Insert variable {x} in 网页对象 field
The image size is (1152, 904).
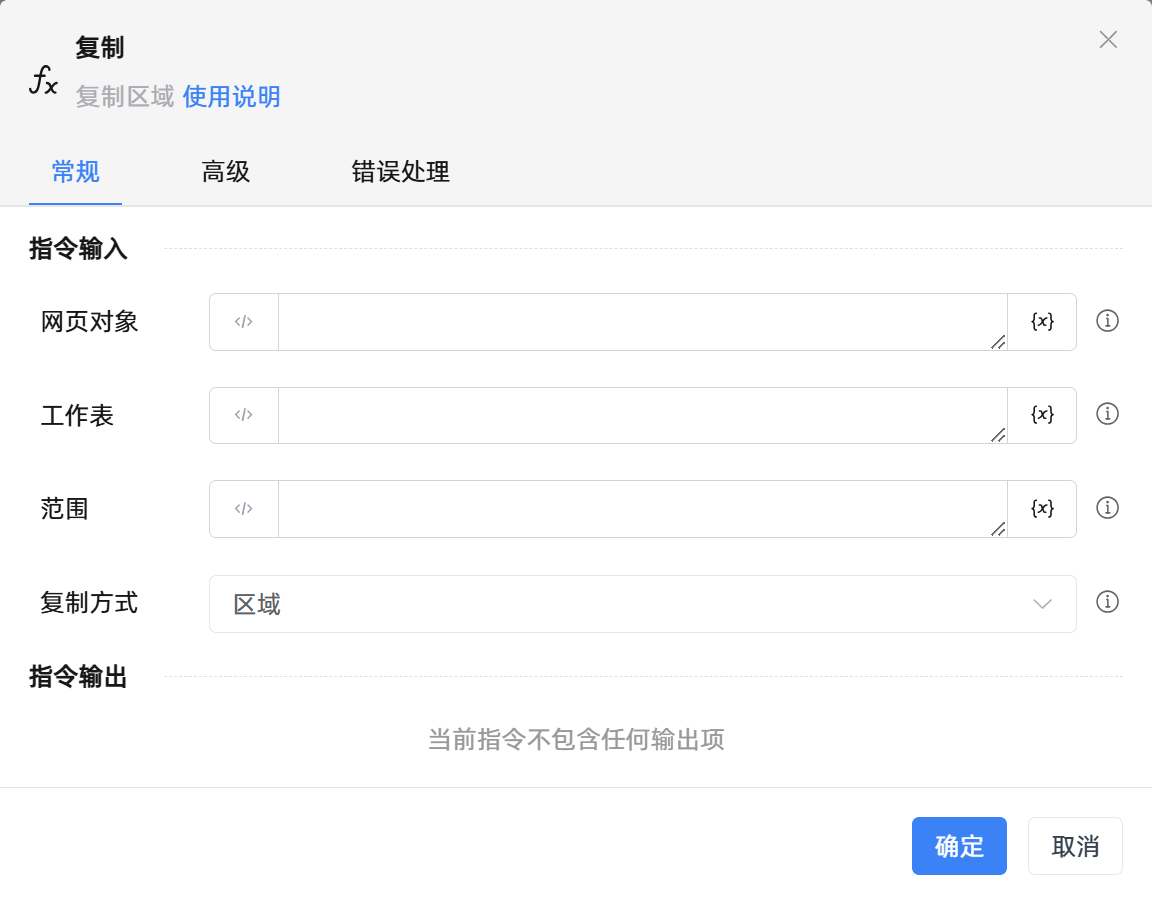[x=1042, y=322]
